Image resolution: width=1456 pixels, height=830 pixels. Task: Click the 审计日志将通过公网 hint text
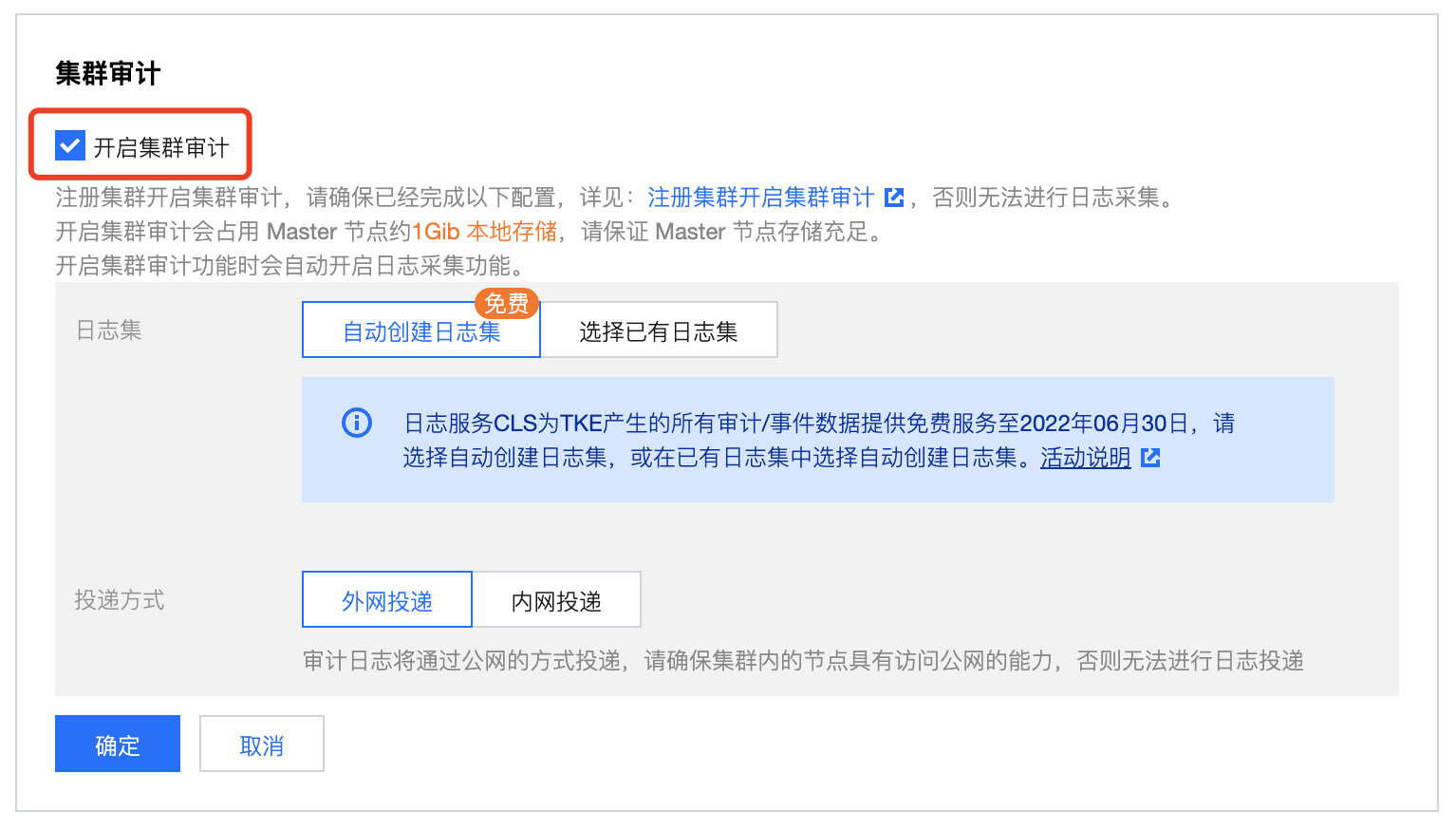(x=802, y=661)
